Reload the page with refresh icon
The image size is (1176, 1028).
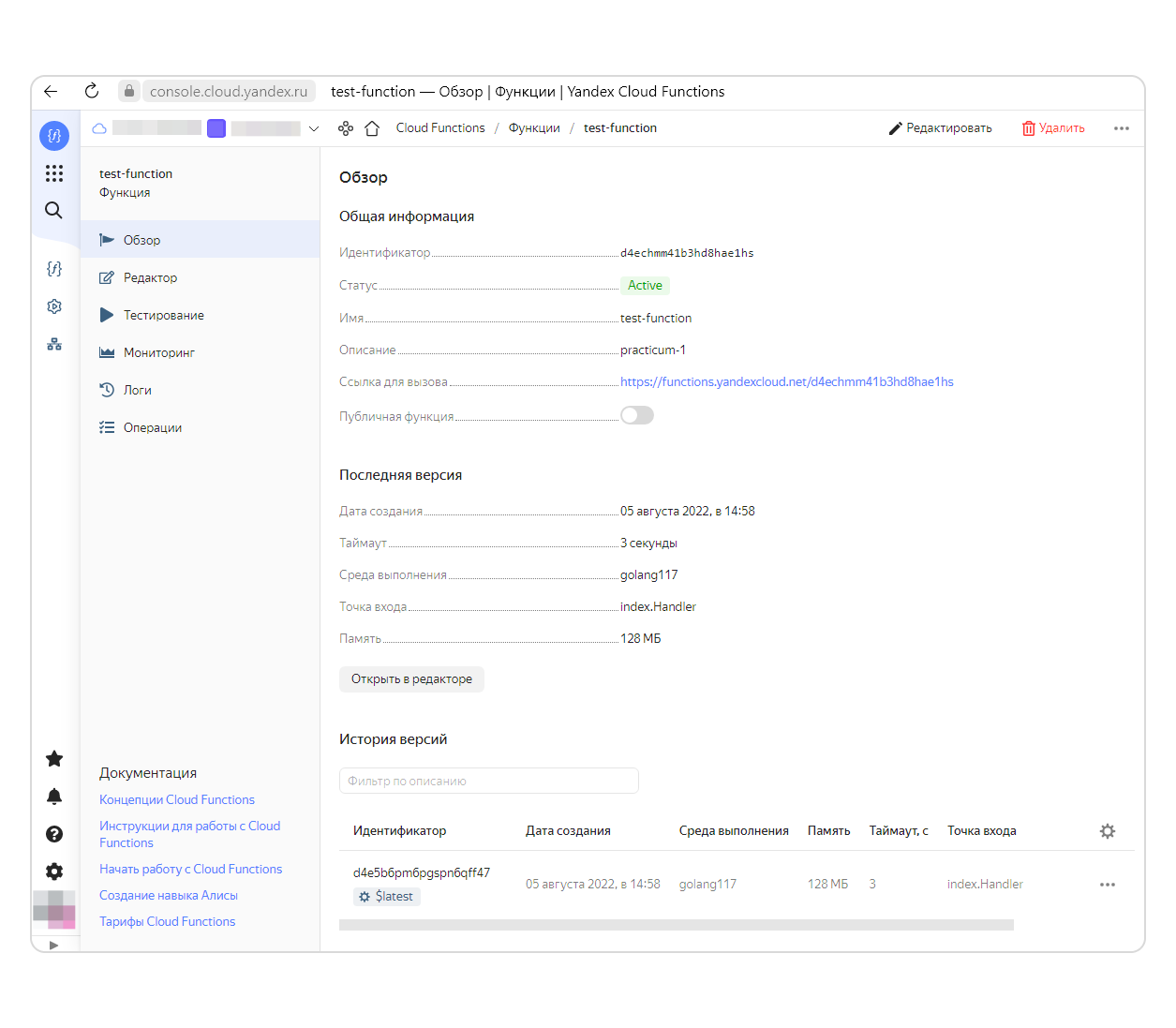point(92,91)
